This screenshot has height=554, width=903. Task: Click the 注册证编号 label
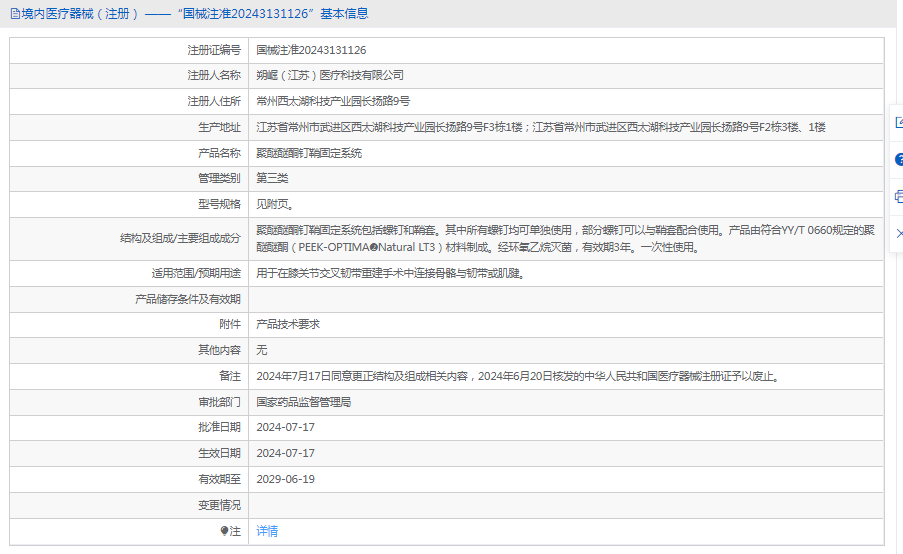[x=214, y=50]
